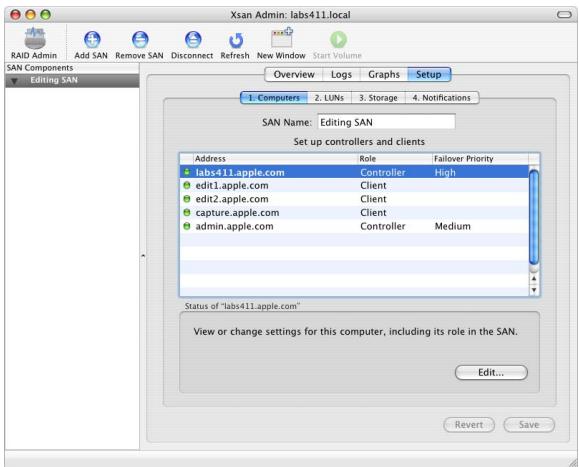Click the Save button

[529, 425]
